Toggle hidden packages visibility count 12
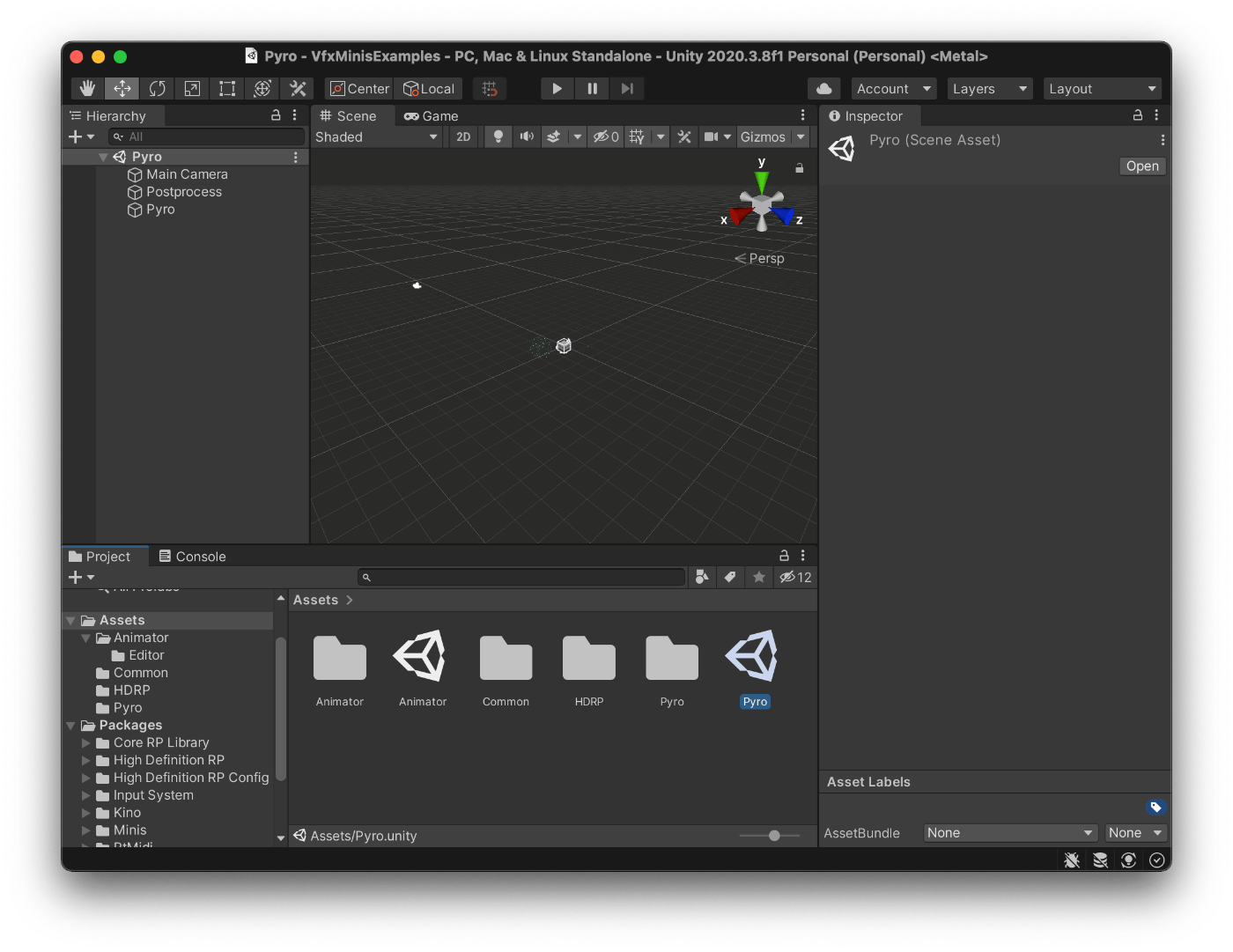 click(x=795, y=577)
